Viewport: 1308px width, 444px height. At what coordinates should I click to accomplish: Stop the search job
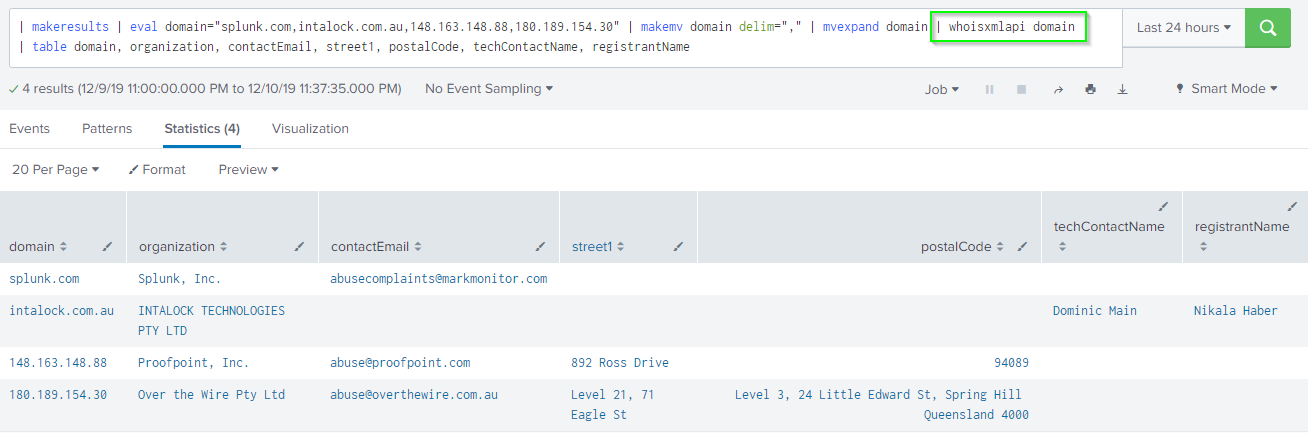point(1022,89)
